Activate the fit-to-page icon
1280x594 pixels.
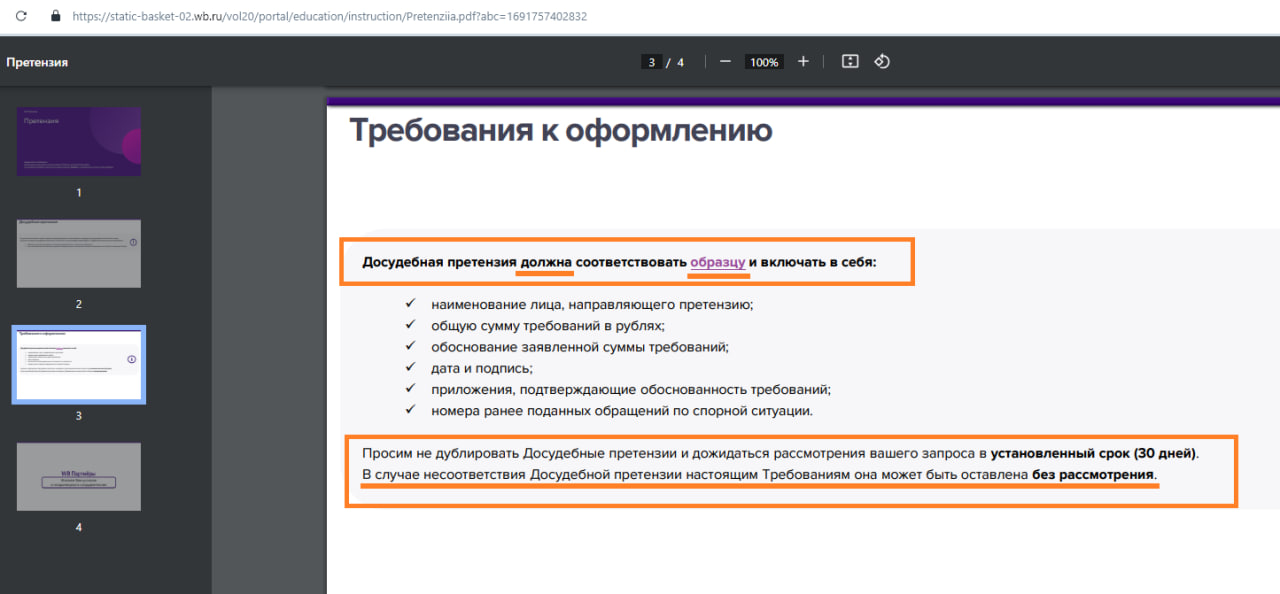tap(849, 61)
